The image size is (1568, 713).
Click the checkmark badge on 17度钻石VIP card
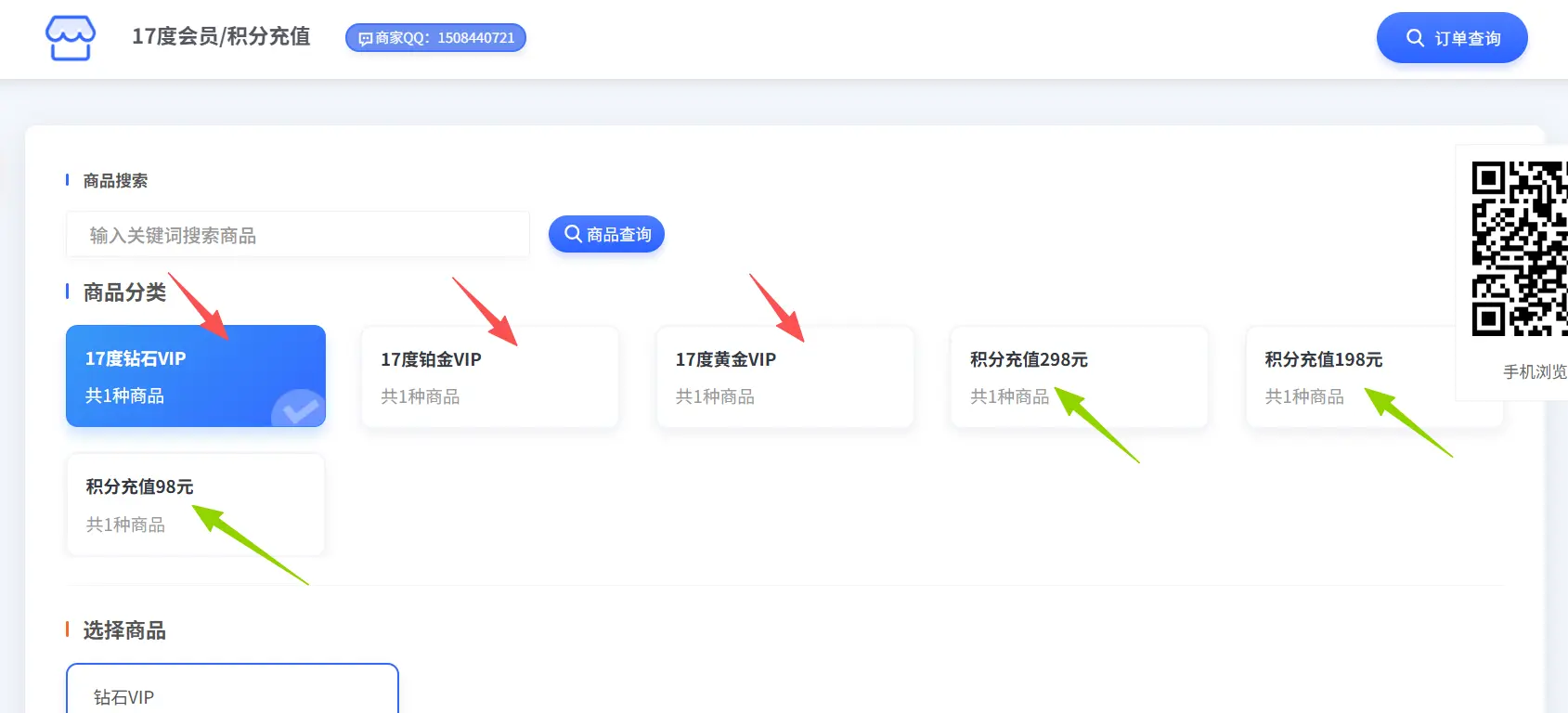(299, 409)
